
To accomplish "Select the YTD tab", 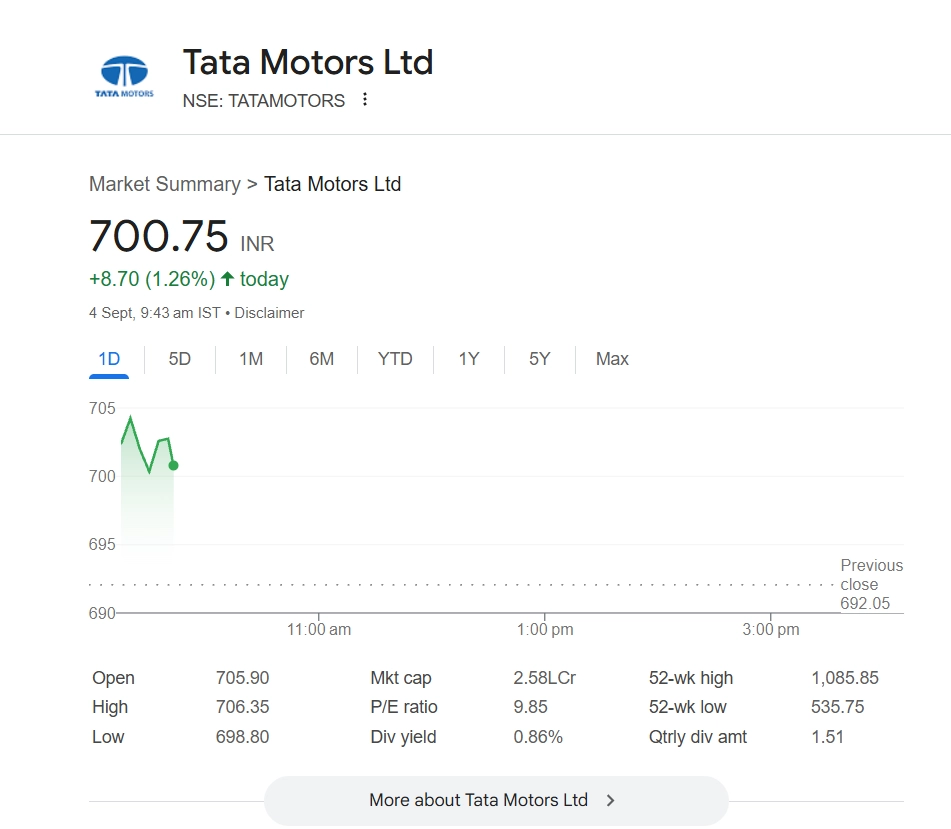I will pyautogui.click(x=395, y=359).
